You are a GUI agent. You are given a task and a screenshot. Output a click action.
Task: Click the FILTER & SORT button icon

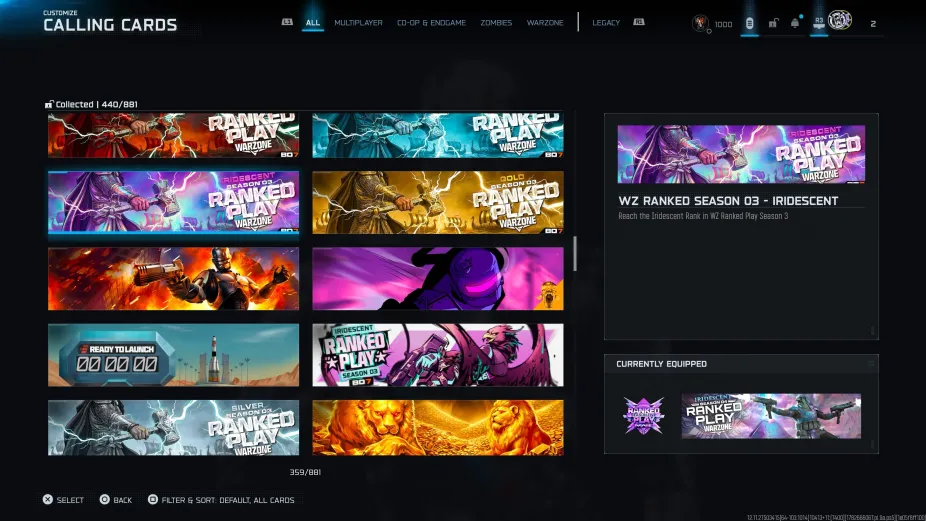(x=152, y=500)
